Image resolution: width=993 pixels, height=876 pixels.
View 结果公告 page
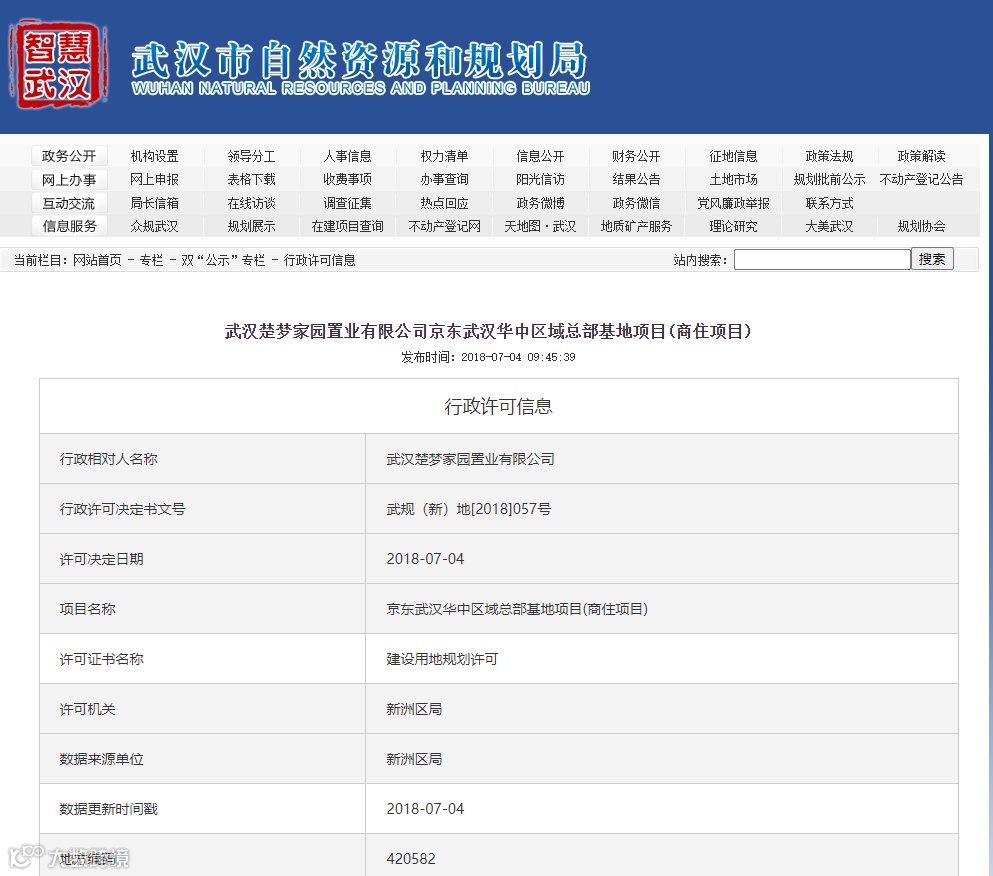pos(636,179)
